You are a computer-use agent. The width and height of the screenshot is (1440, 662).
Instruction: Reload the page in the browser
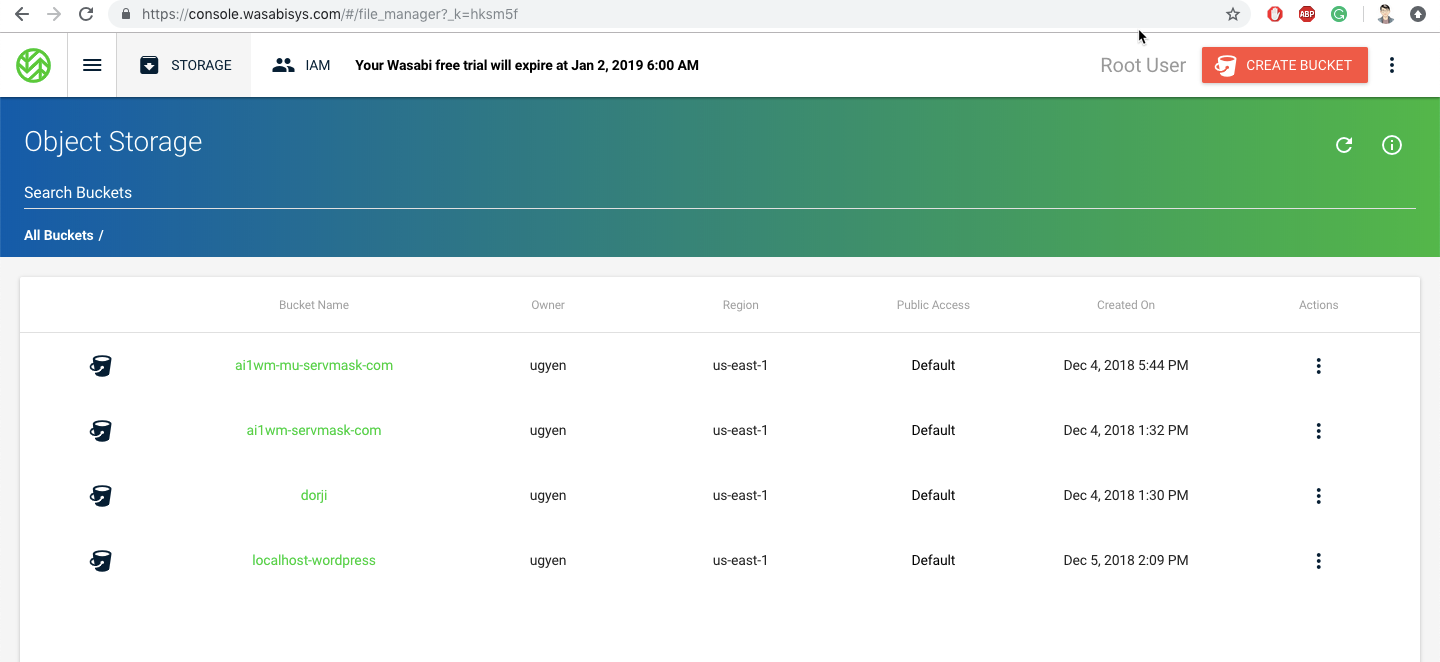(86, 14)
